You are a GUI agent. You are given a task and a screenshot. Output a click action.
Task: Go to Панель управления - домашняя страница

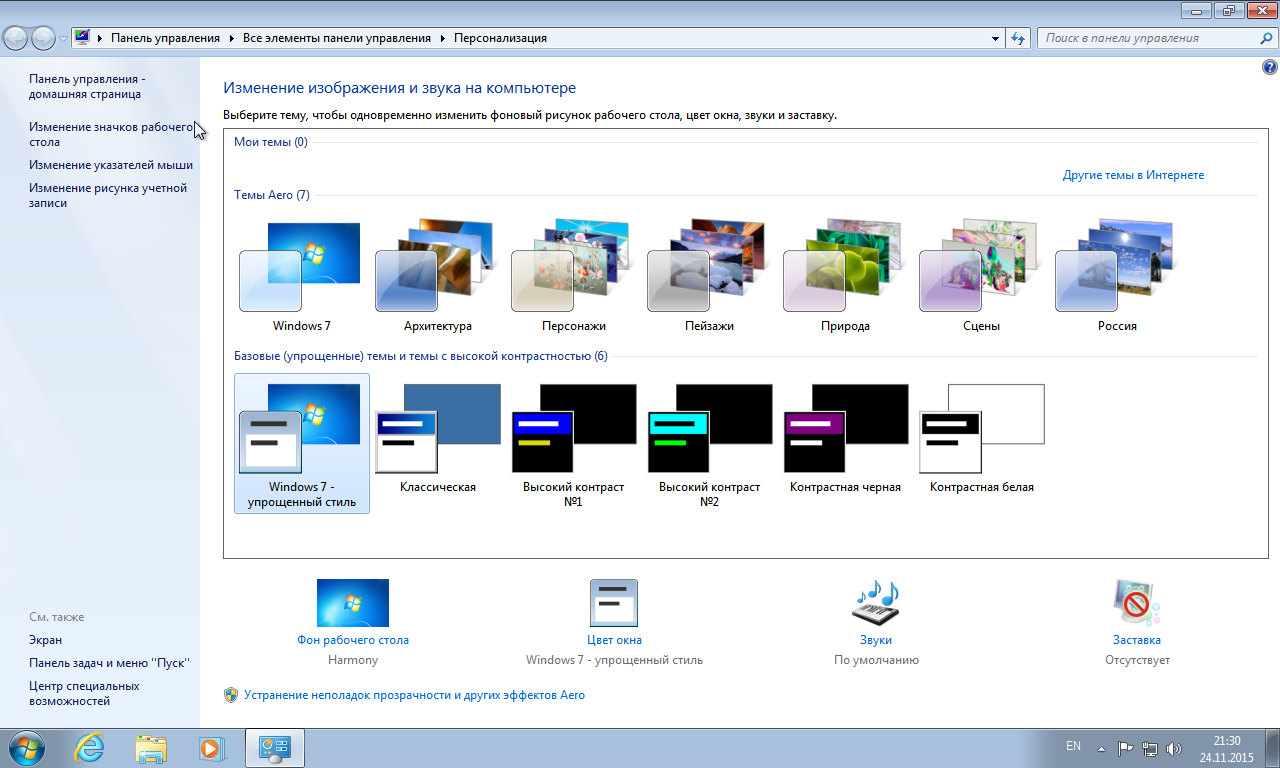point(87,86)
